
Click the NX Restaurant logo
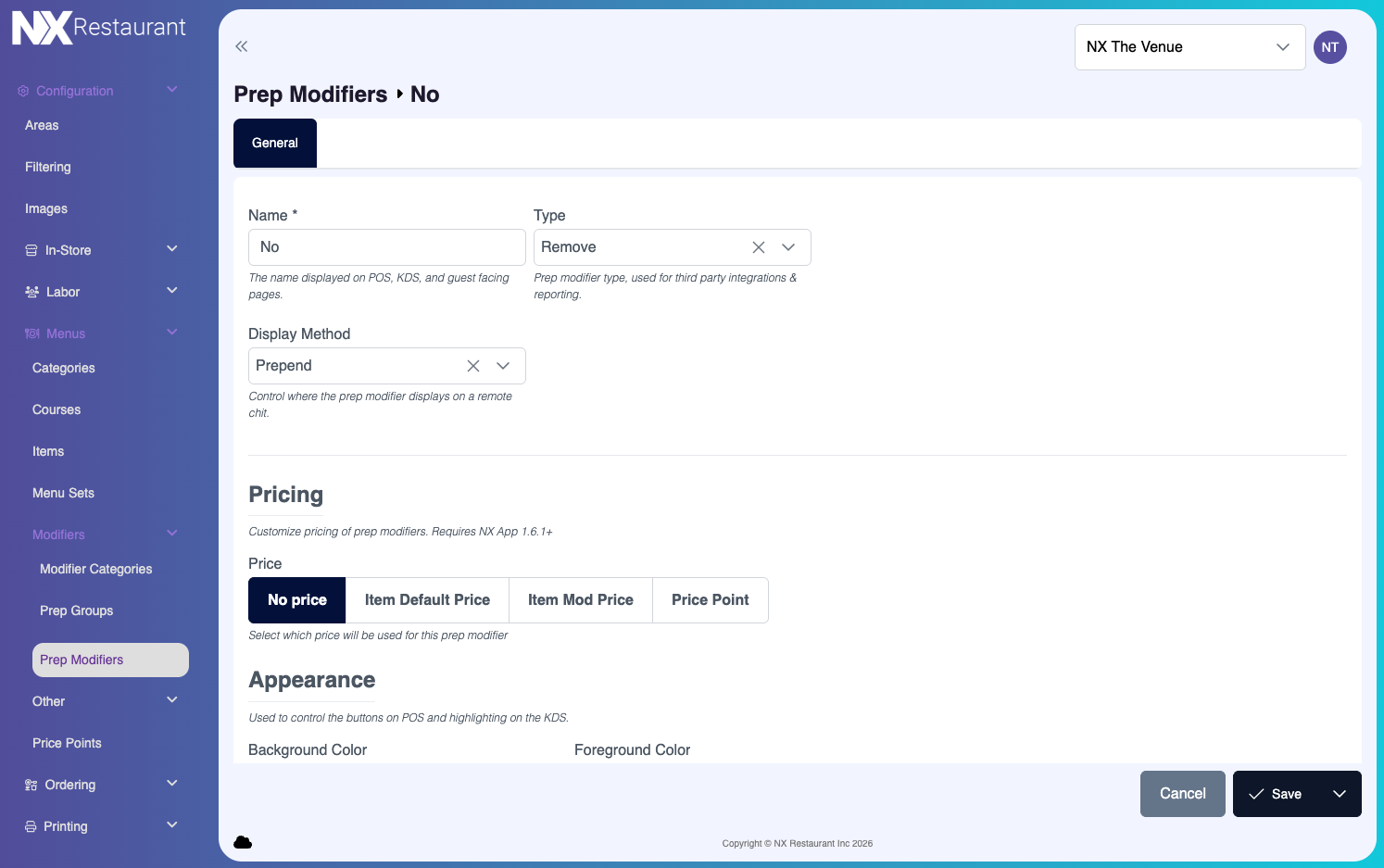point(99,28)
